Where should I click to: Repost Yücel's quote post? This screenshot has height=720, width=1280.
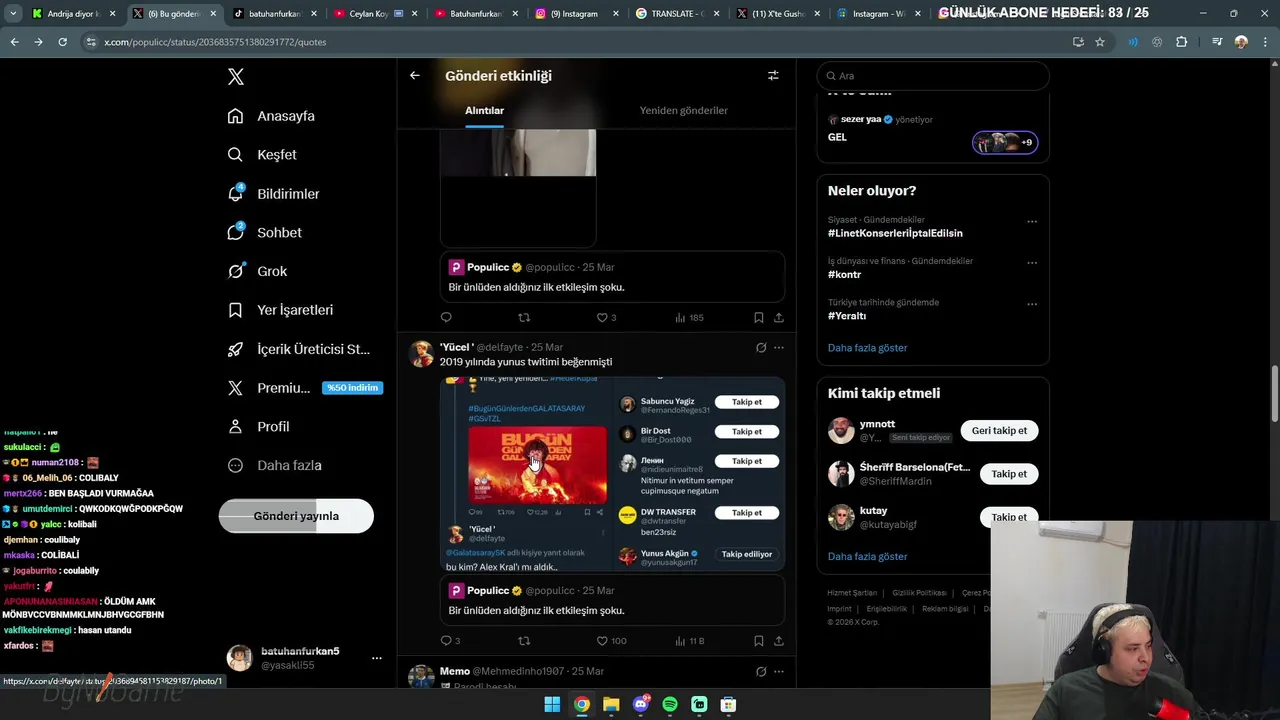[x=524, y=641]
